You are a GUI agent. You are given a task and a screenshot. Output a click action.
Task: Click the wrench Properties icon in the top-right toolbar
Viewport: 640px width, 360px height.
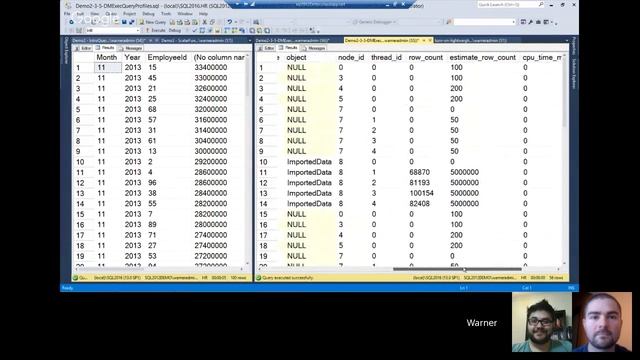(531, 22)
